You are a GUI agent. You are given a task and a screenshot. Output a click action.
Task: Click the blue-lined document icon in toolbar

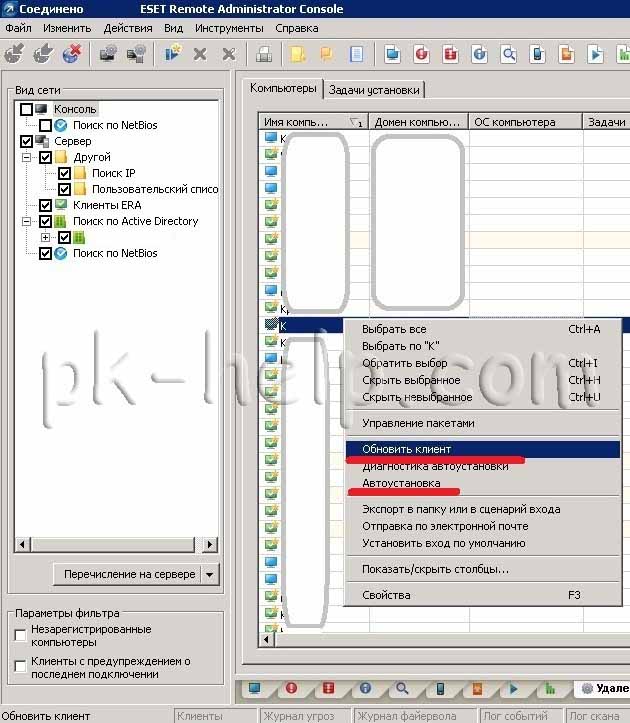[356, 54]
